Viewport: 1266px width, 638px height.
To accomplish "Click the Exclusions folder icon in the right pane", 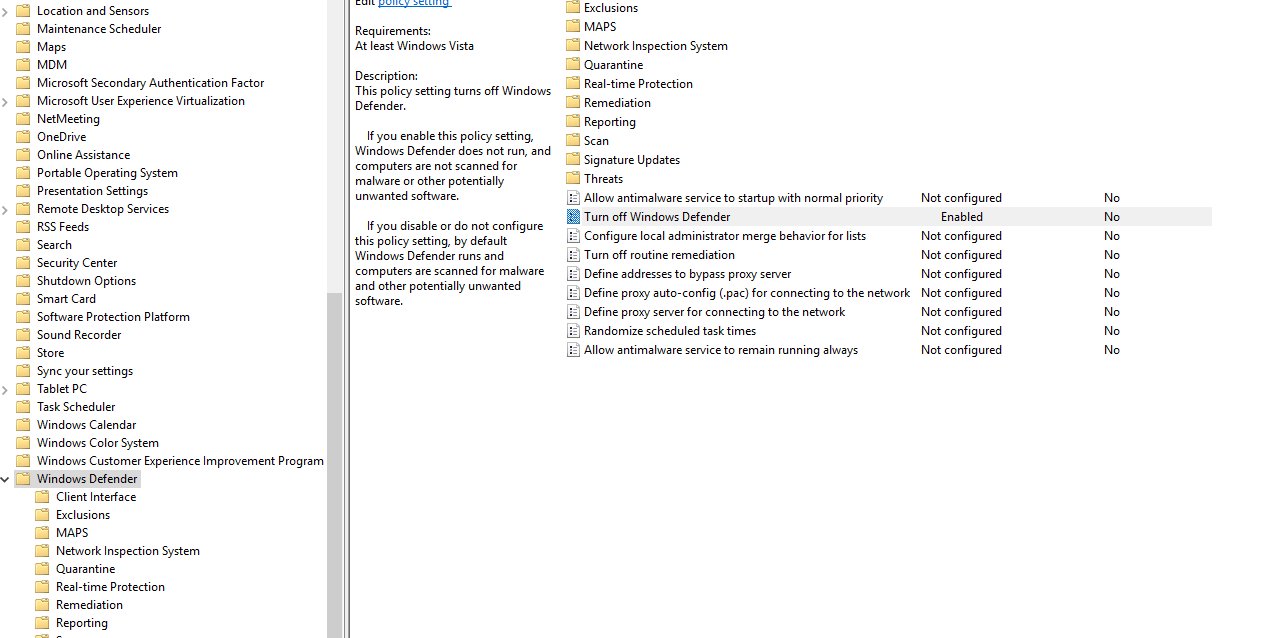I will (x=573, y=8).
